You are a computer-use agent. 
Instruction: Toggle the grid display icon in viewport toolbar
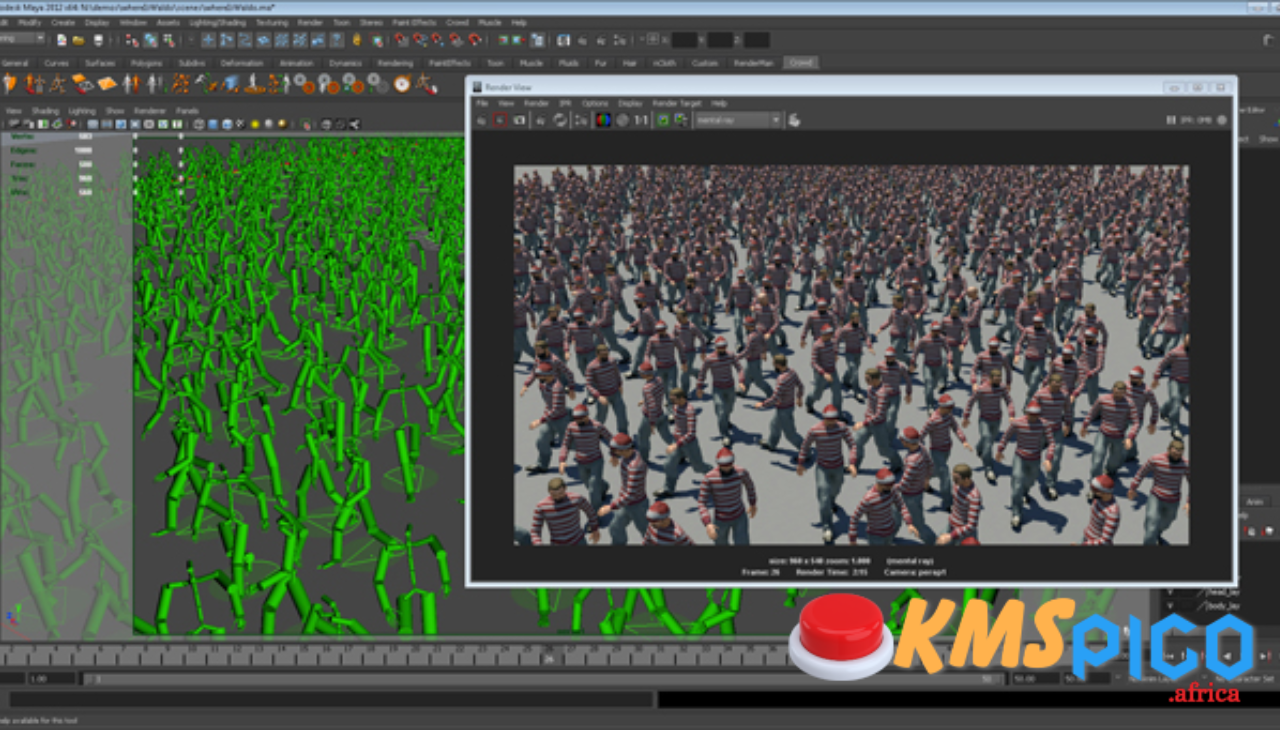pos(93,124)
